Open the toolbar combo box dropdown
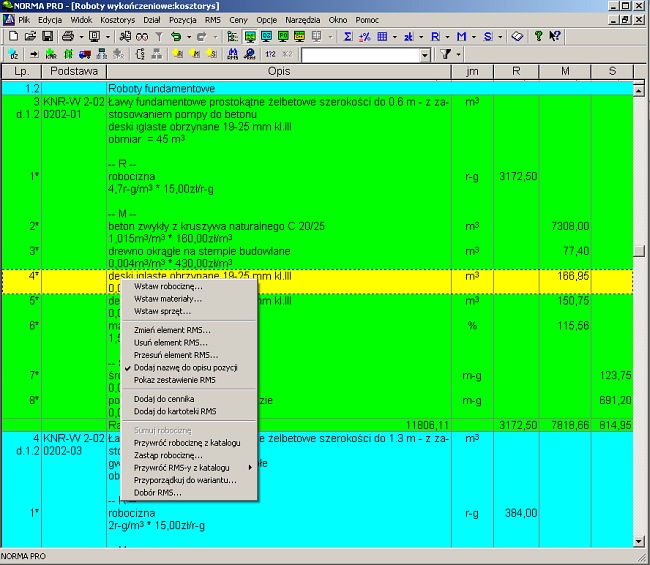The height and width of the screenshot is (565, 650). (425, 54)
